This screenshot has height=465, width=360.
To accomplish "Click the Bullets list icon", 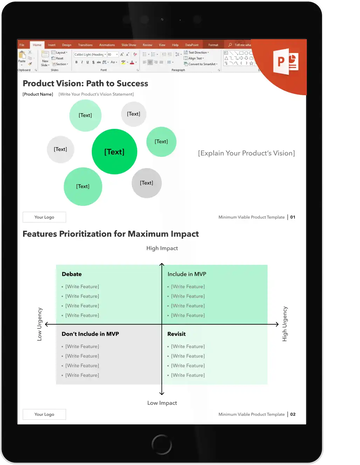I will tap(144, 54).
